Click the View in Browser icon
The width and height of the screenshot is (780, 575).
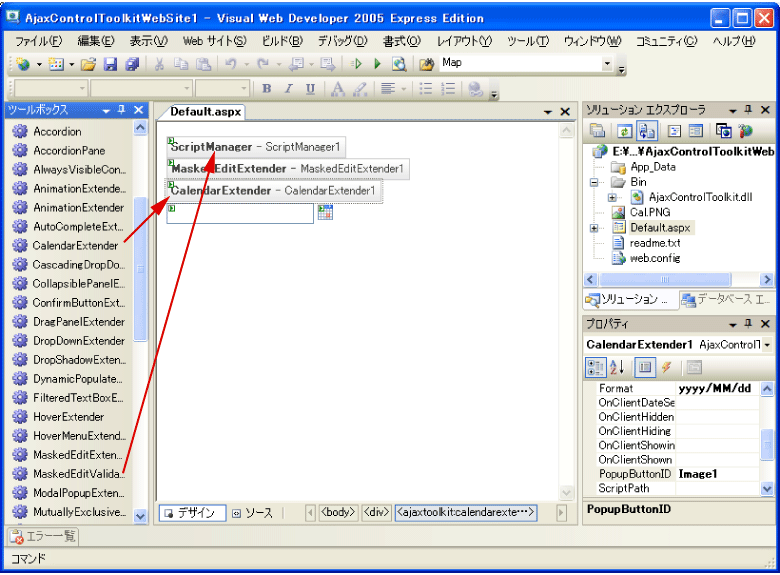tap(399, 64)
